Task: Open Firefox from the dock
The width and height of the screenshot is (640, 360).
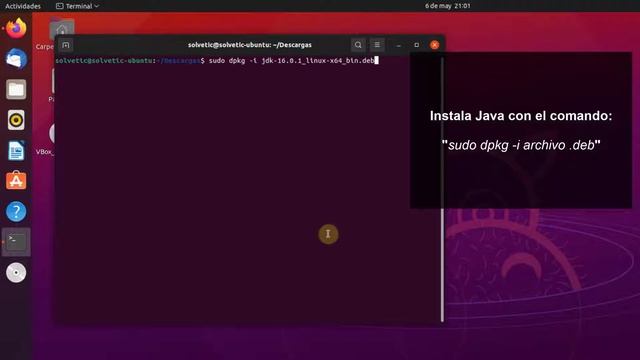Action: (x=16, y=28)
